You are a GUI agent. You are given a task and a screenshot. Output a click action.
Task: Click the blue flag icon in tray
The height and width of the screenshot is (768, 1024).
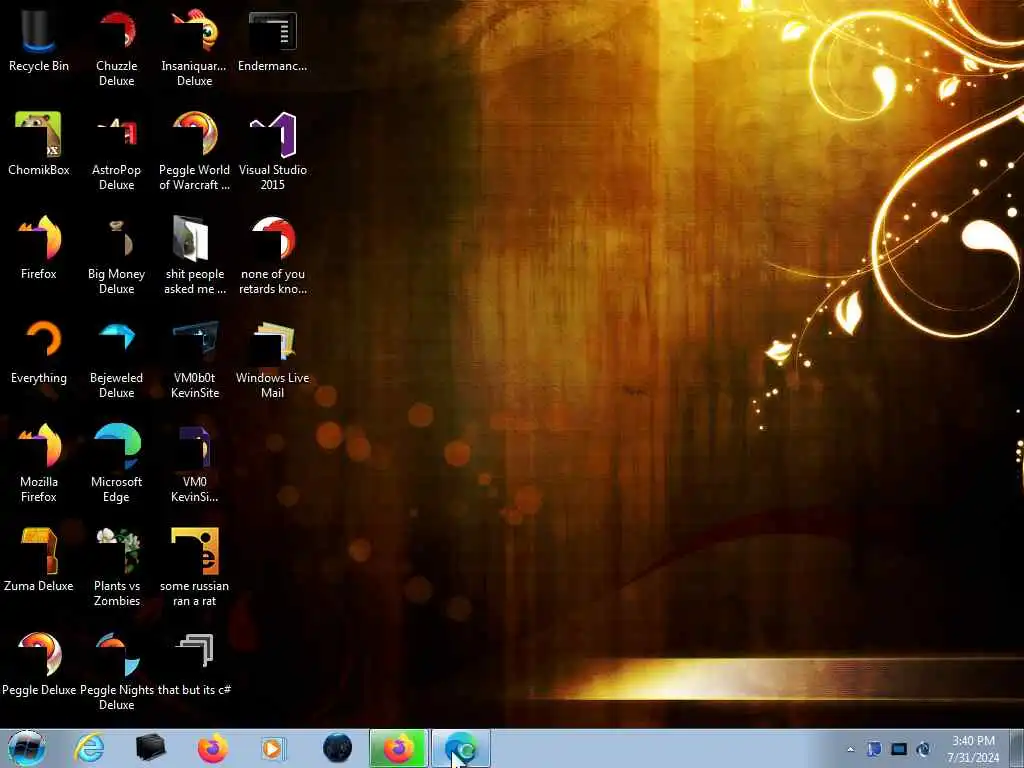point(874,749)
